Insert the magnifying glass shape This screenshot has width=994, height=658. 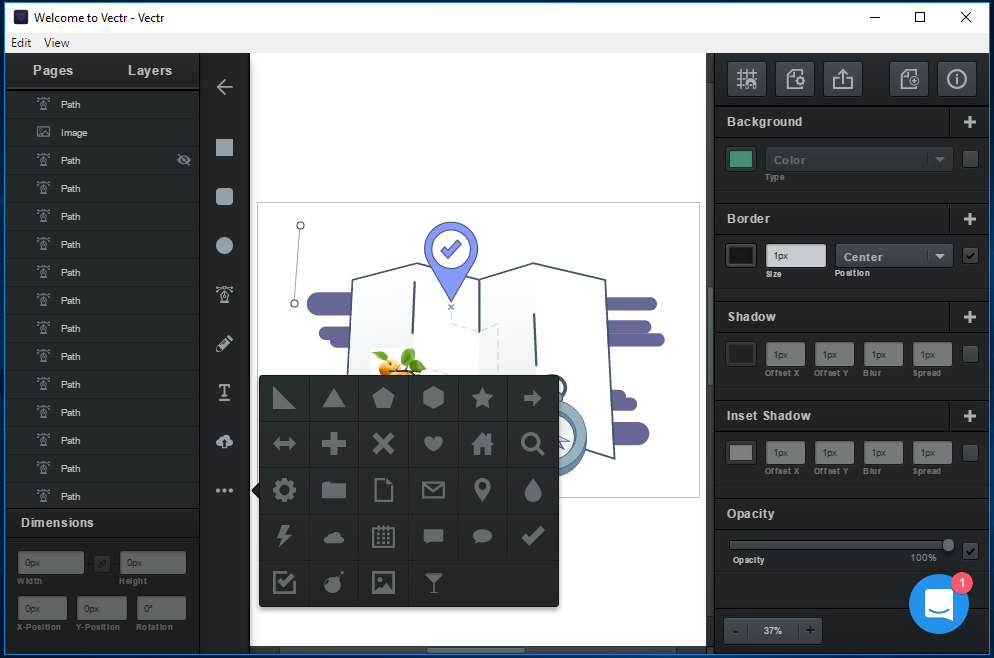point(532,444)
